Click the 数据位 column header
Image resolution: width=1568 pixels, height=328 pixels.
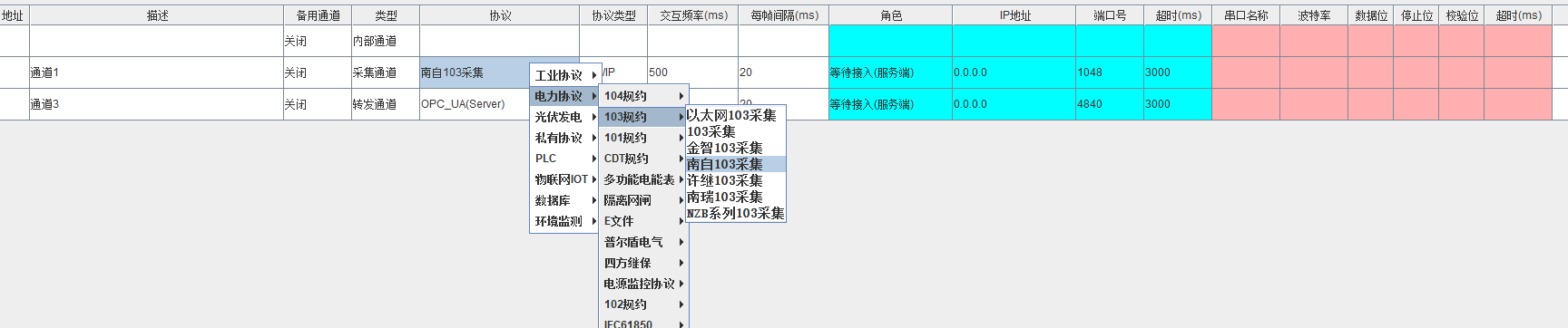pos(1371,15)
